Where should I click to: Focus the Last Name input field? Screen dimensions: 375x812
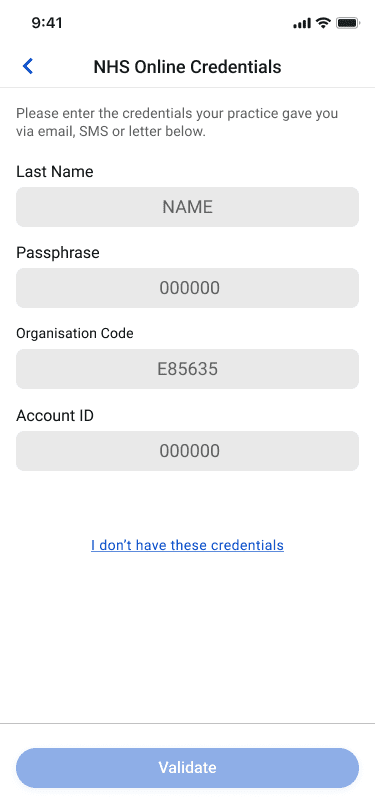click(x=188, y=207)
